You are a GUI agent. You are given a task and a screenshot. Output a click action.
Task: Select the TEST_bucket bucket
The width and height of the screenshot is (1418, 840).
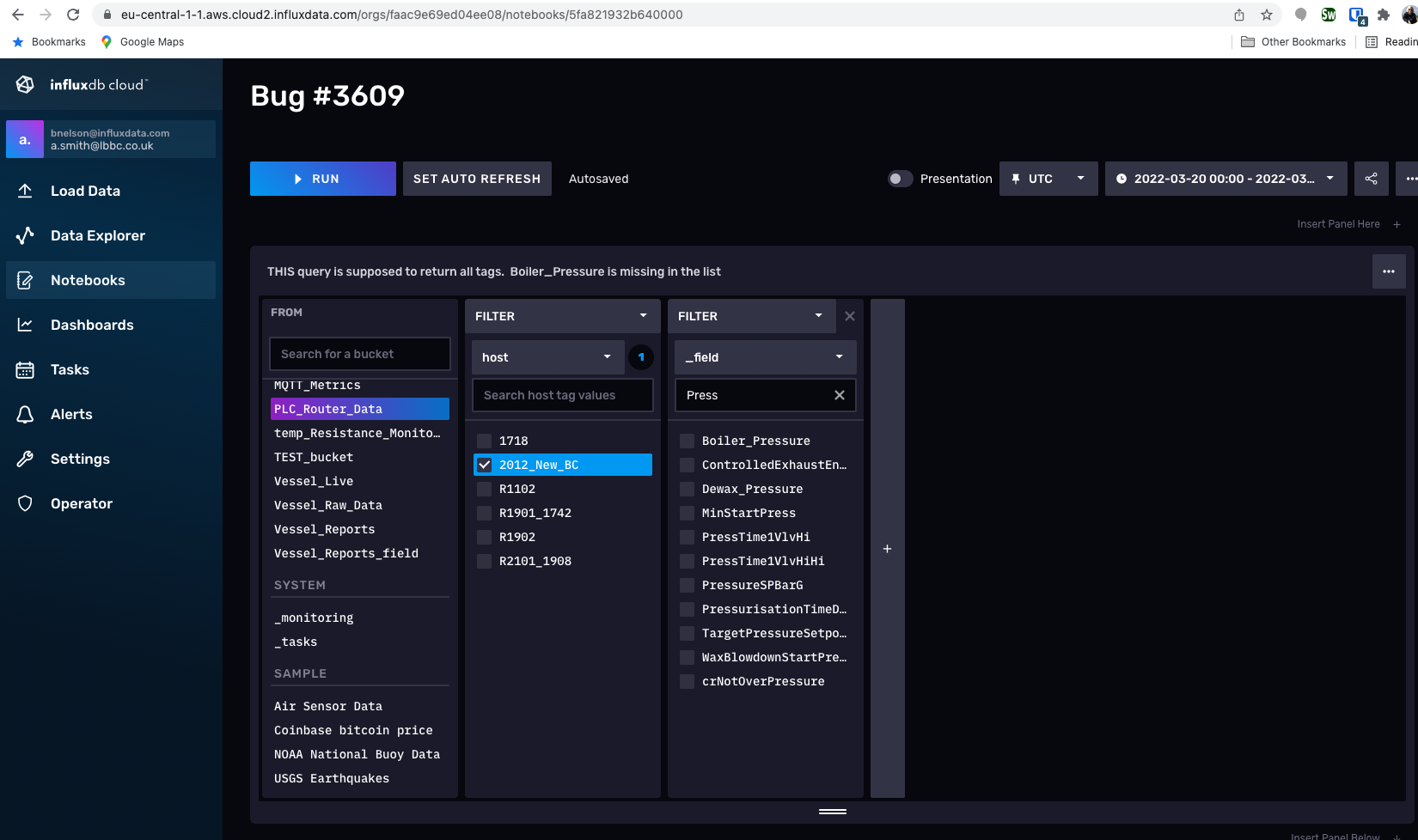314,457
